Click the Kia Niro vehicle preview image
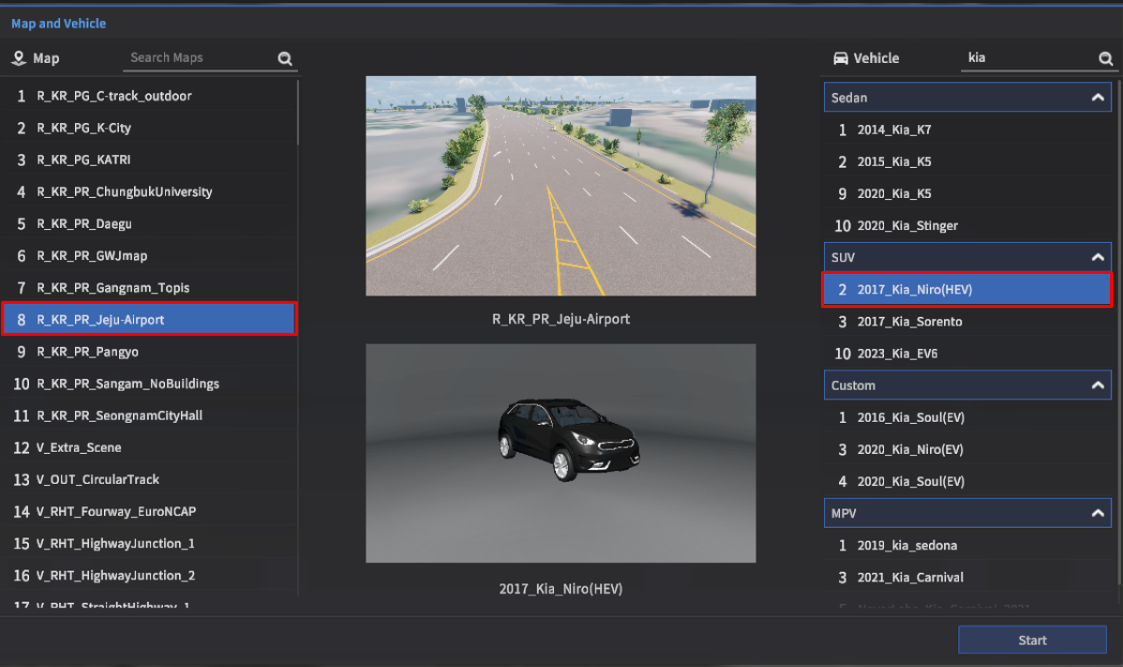 tap(560, 453)
